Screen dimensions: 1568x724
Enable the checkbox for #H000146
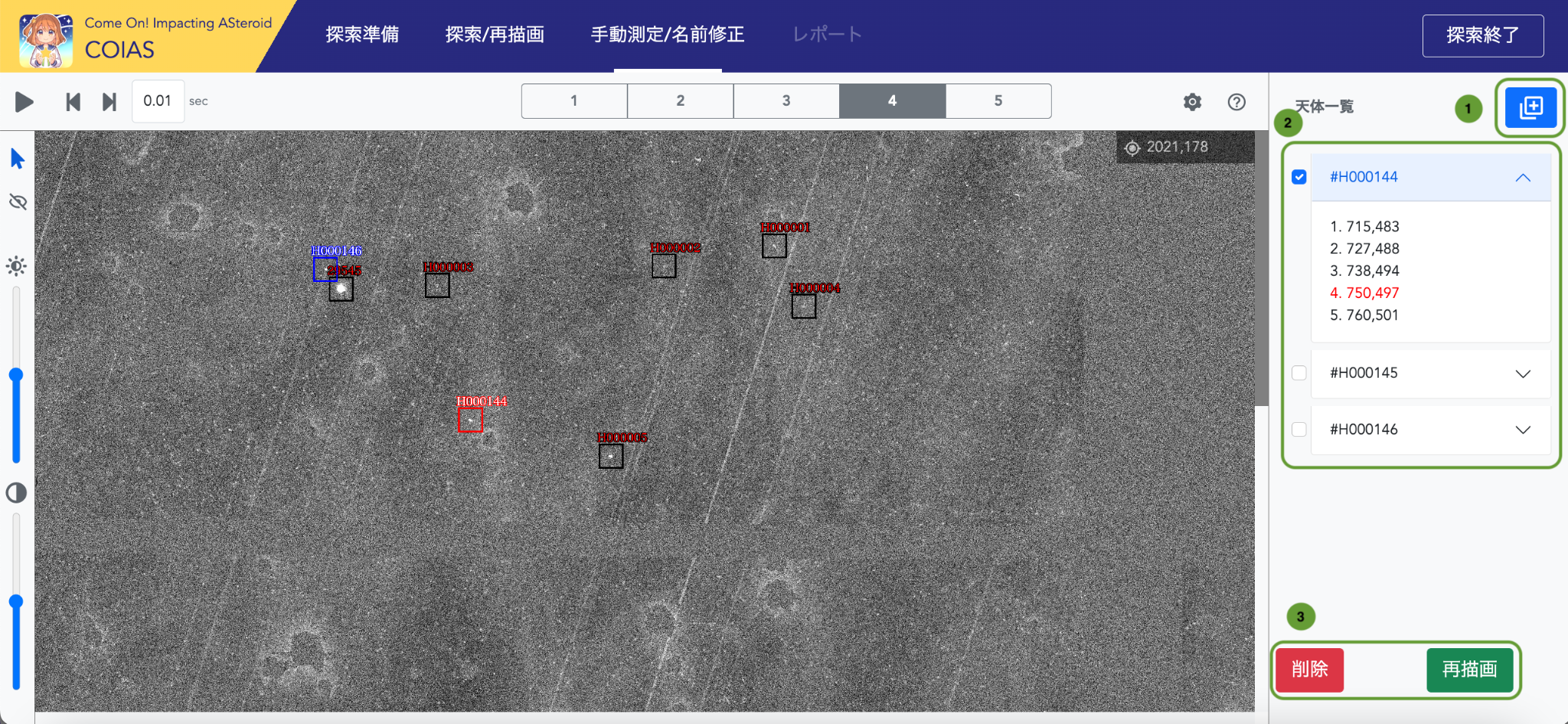coord(1298,430)
